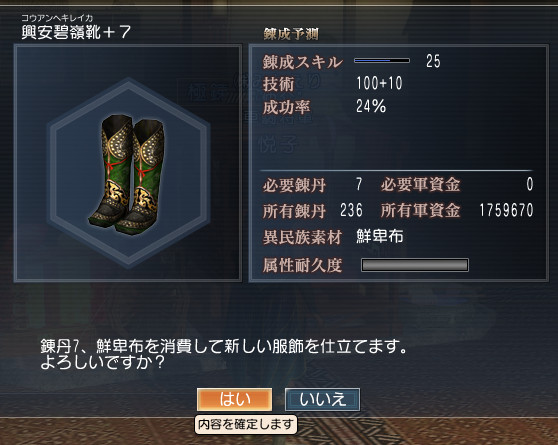Click the skill level number 25
This screenshot has width=558, height=445.
(433, 61)
